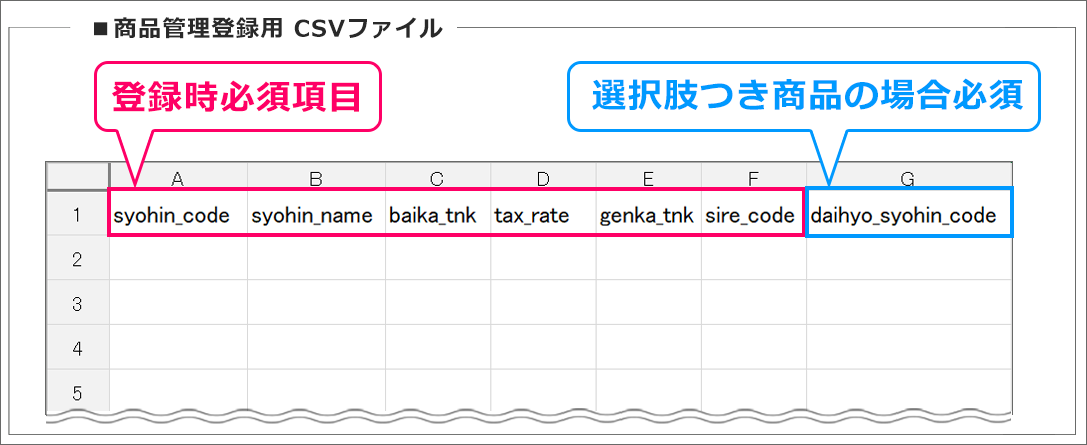1087x445 pixels.
Task: Select row 3 header
Action: 77,303
